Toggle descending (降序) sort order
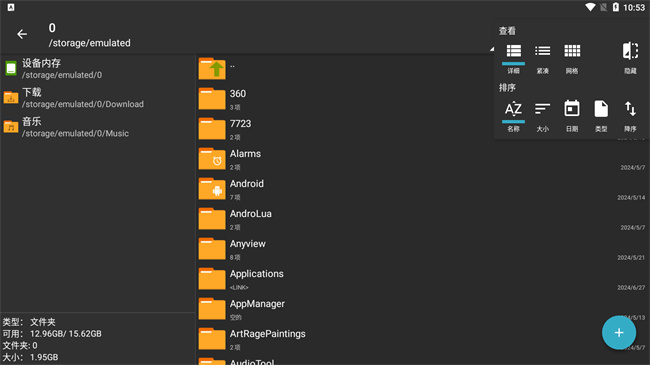 (x=630, y=116)
